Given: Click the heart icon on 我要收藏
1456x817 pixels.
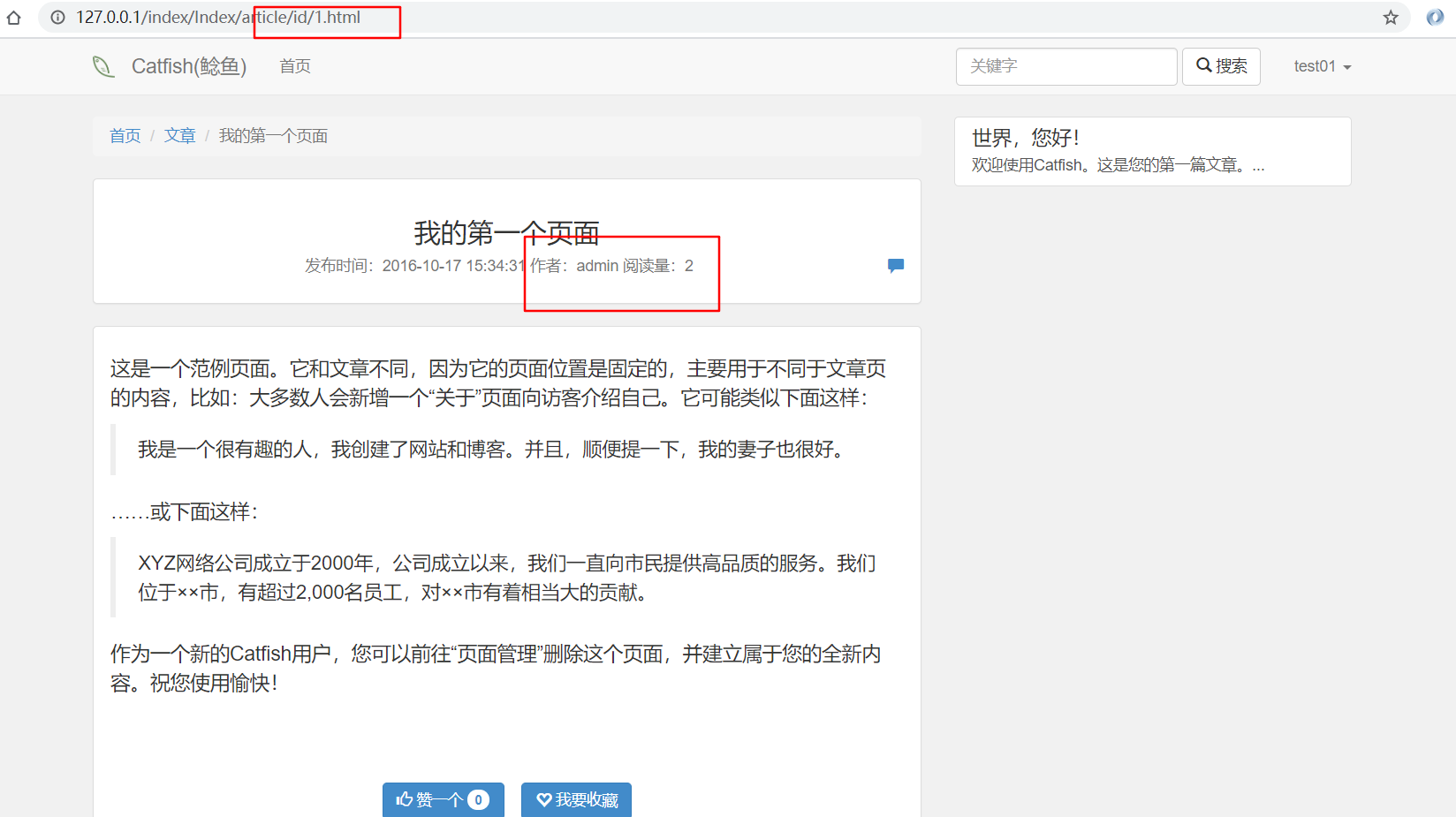Looking at the screenshot, I should (x=545, y=799).
